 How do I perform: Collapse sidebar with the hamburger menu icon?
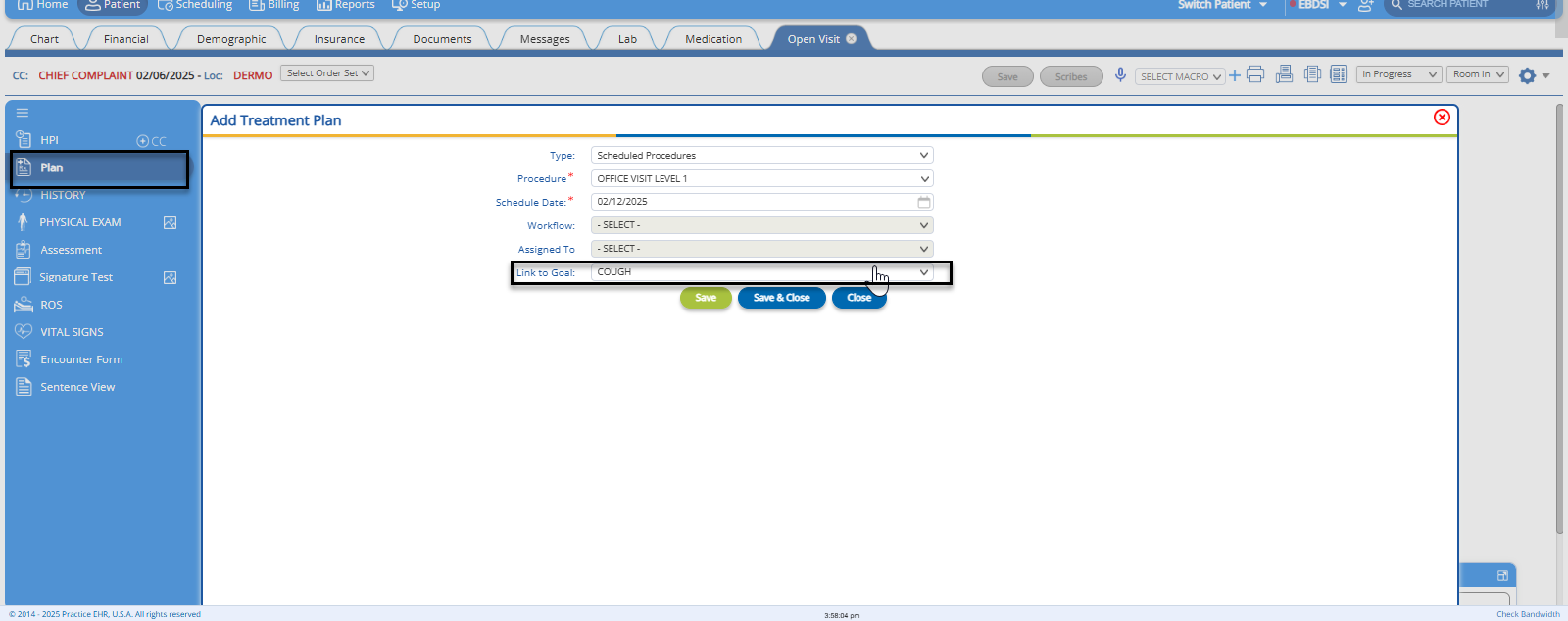point(23,113)
